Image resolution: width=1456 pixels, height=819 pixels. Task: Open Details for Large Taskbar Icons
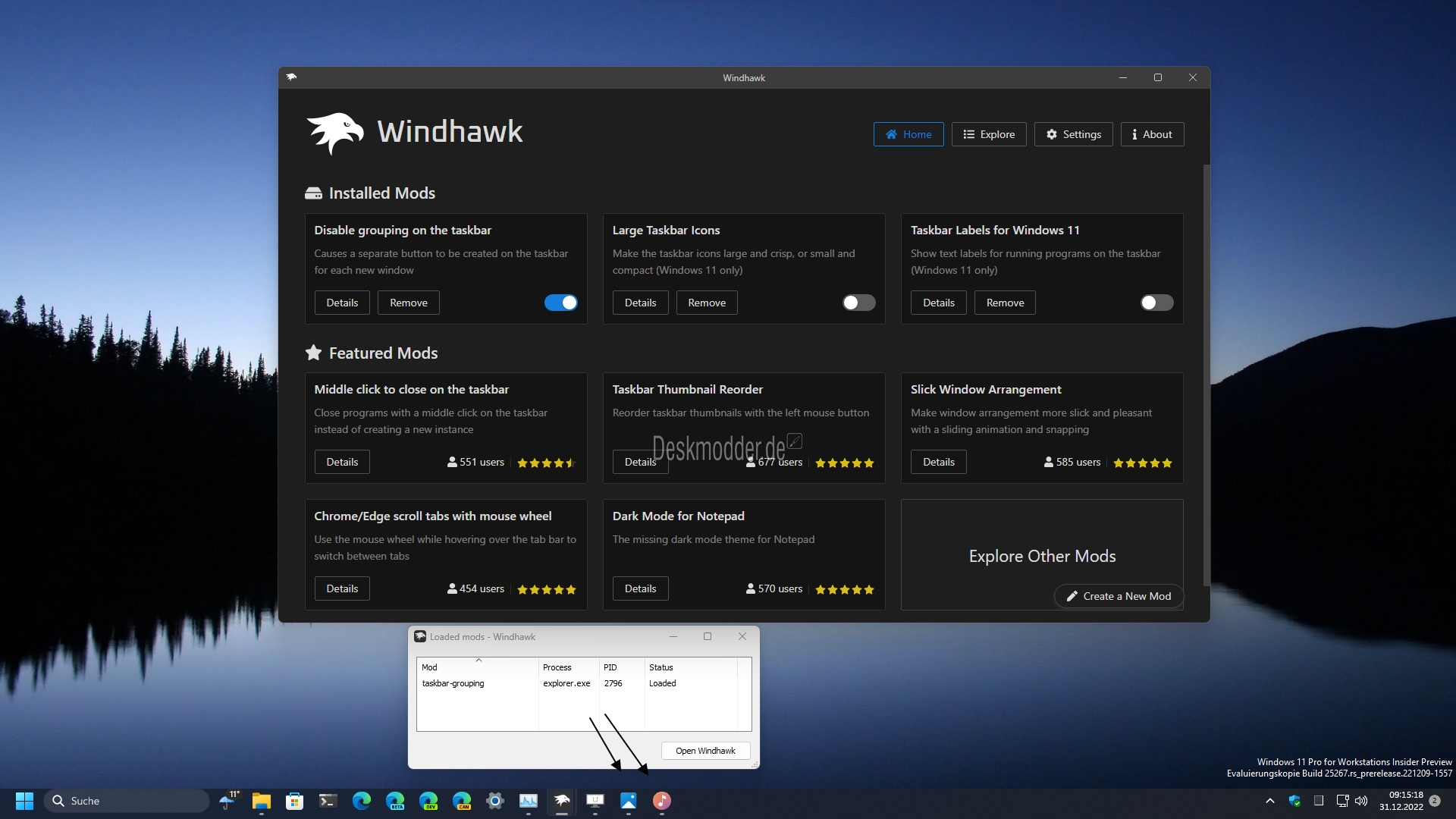point(640,303)
